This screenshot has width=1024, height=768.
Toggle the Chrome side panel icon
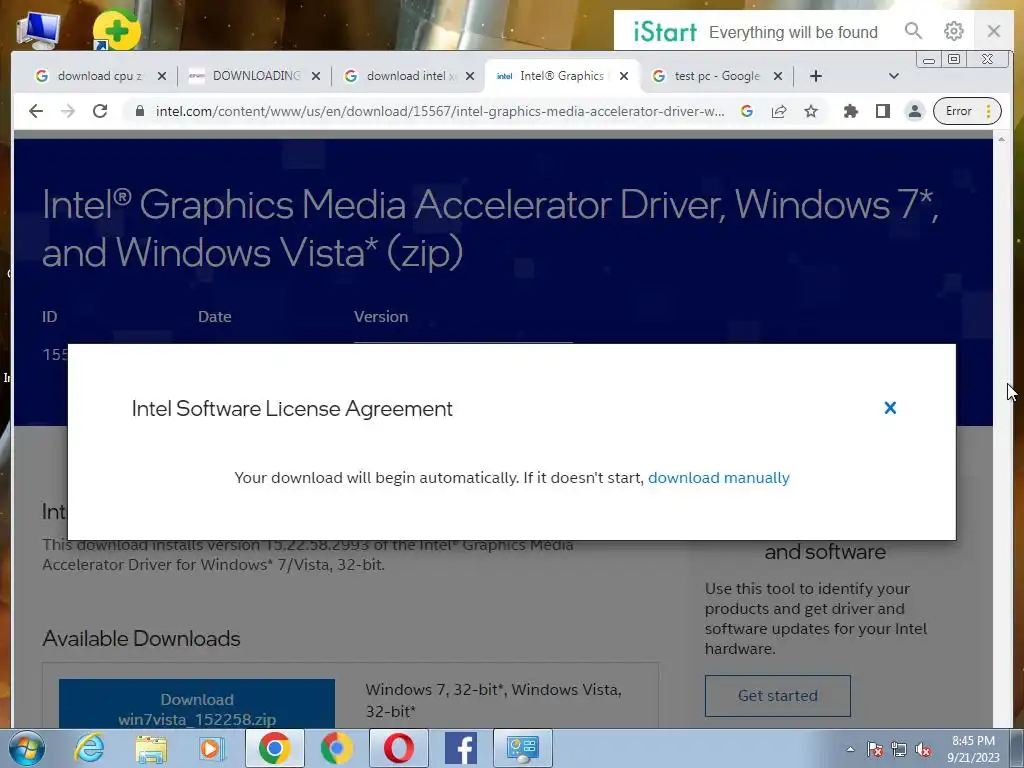pos(883,111)
